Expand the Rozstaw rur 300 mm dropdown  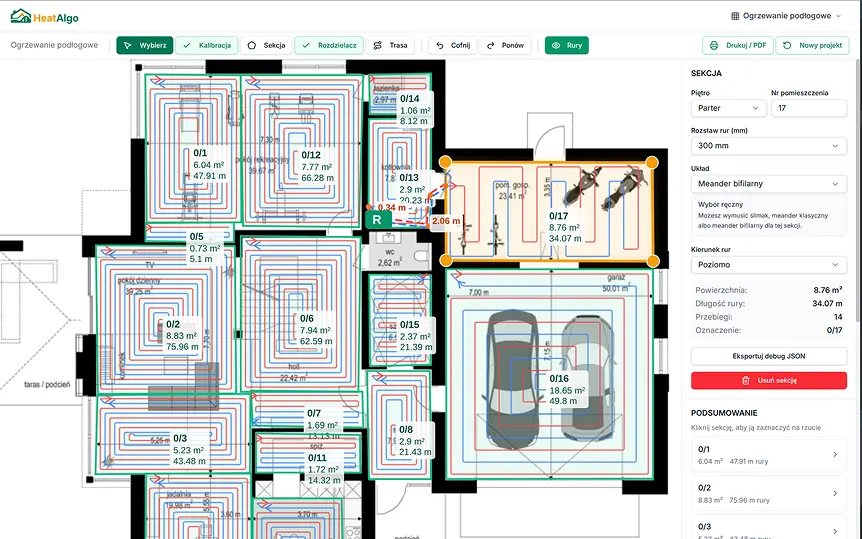click(768, 146)
